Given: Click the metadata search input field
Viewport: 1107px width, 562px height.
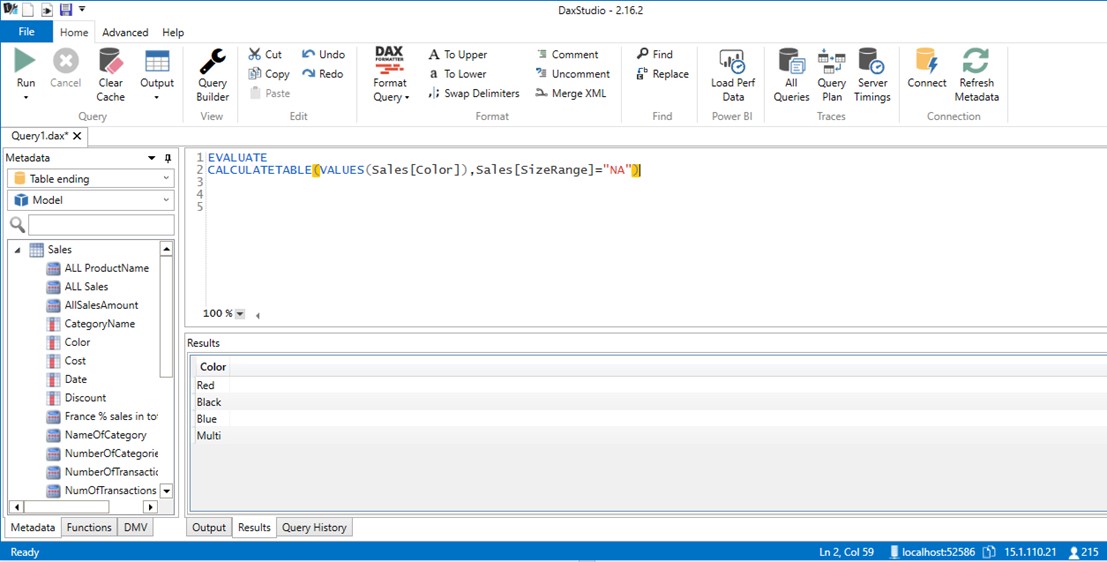Looking at the screenshot, I should click(x=101, y=225).
